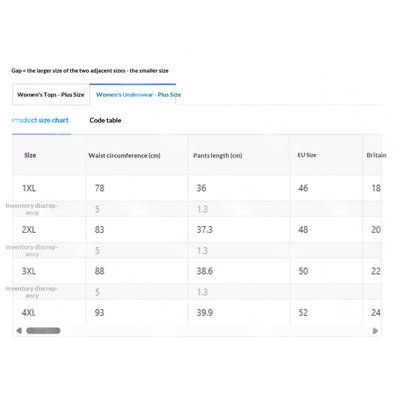
Task: Click the right scroll arrow icon
Action: click(x=375, y=331)
